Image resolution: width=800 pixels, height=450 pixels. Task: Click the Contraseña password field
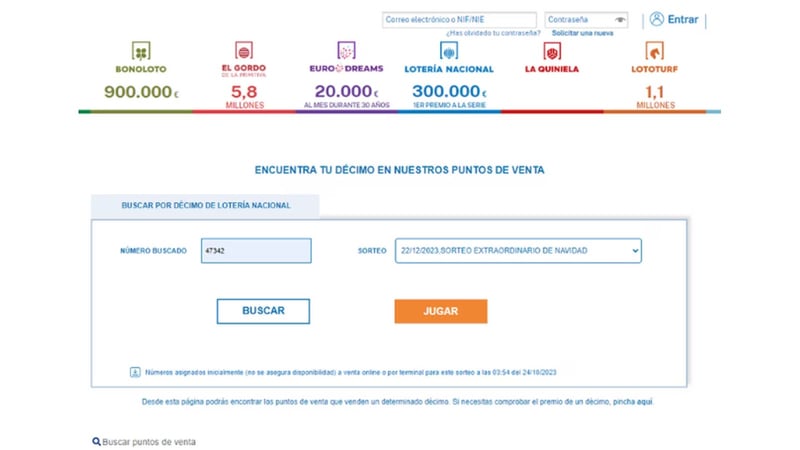tap(579, 19)
